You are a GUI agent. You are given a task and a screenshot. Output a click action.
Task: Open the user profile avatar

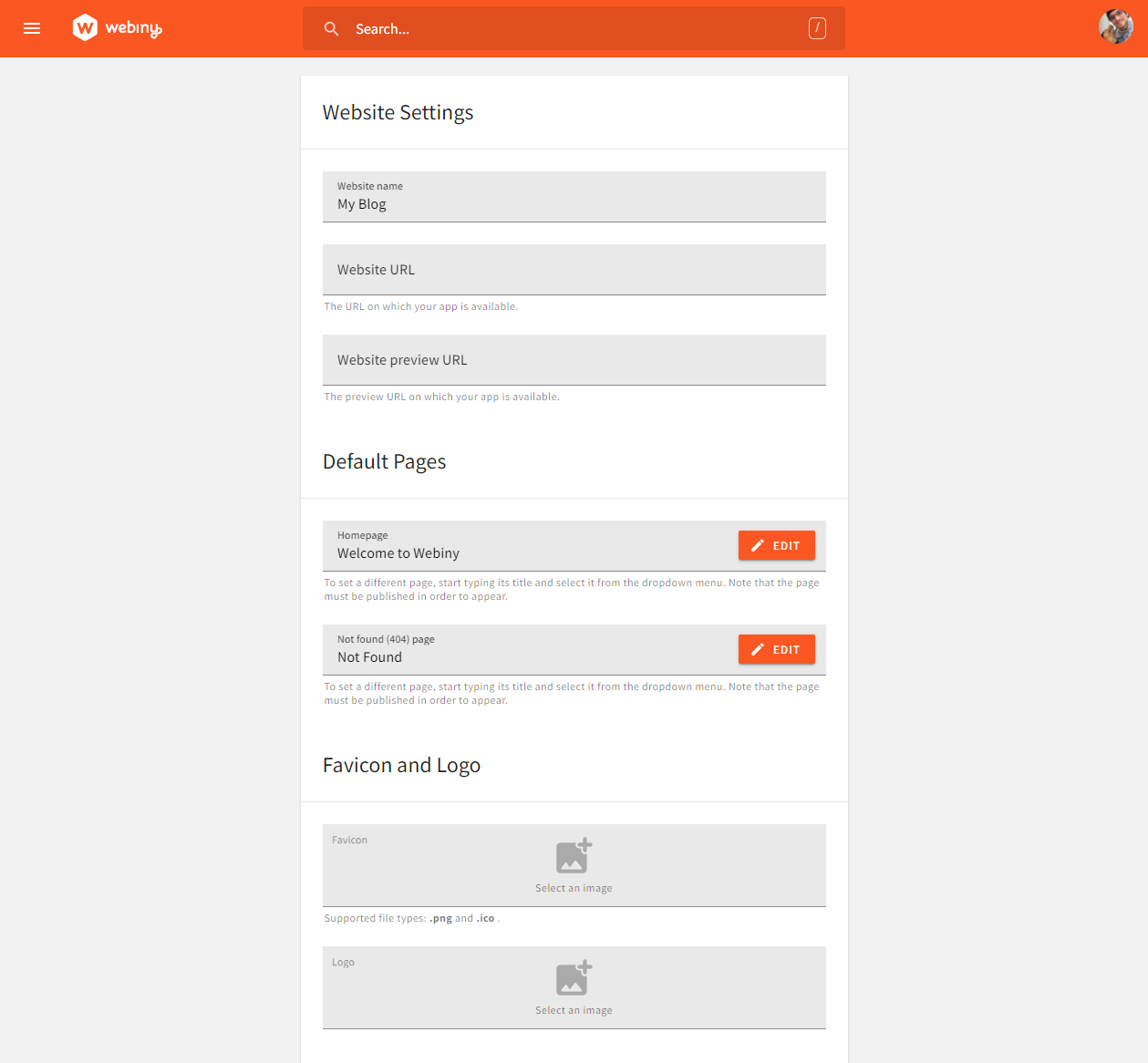[x=1115, y=26]
